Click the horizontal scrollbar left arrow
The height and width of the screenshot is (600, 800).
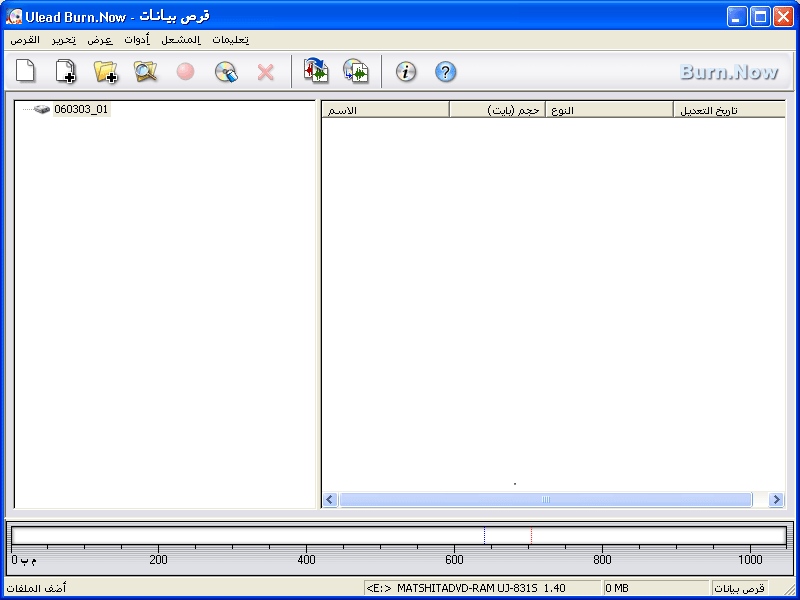click(331, 499)
